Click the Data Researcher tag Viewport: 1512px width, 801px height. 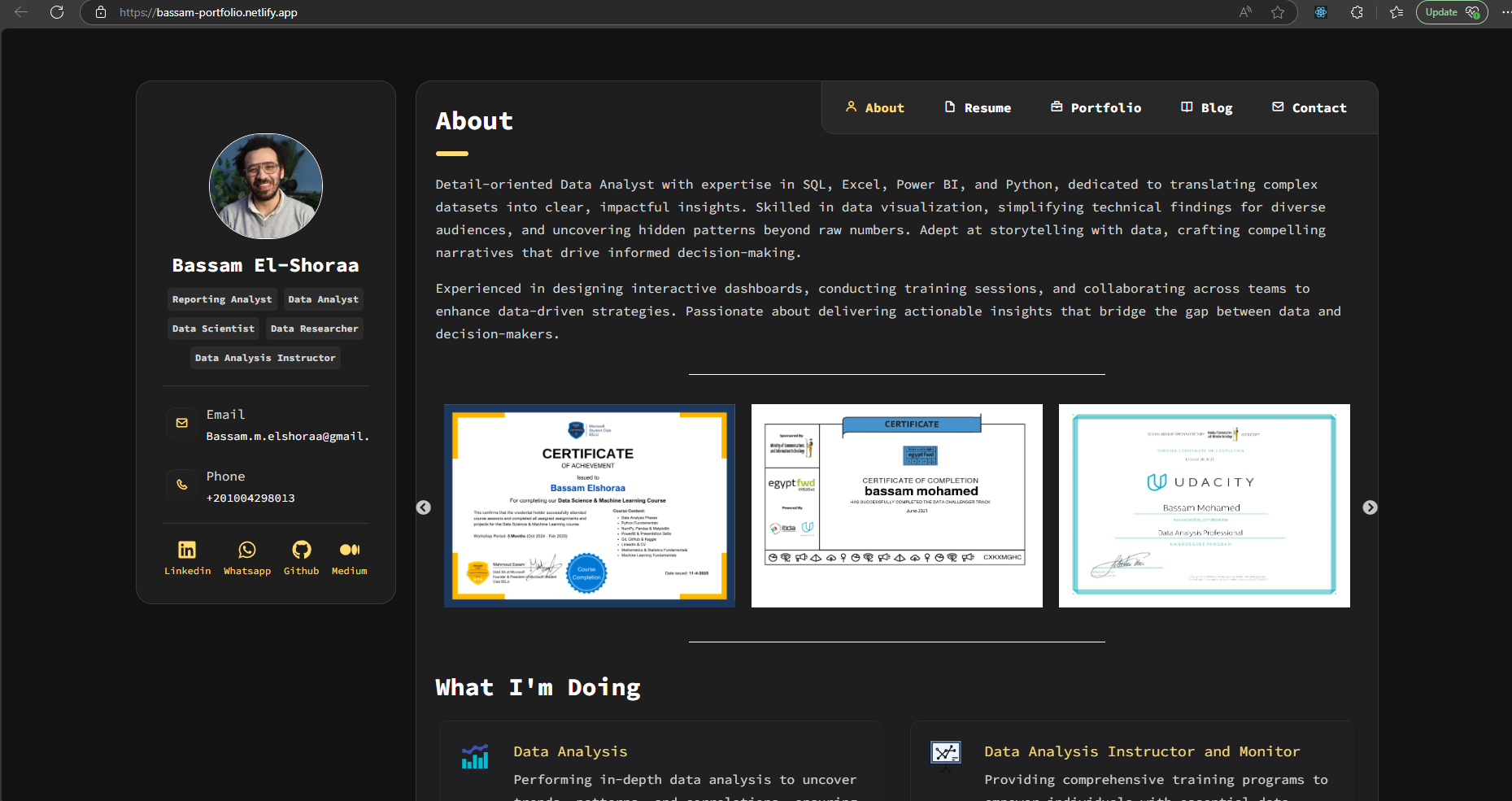[314, 329]
